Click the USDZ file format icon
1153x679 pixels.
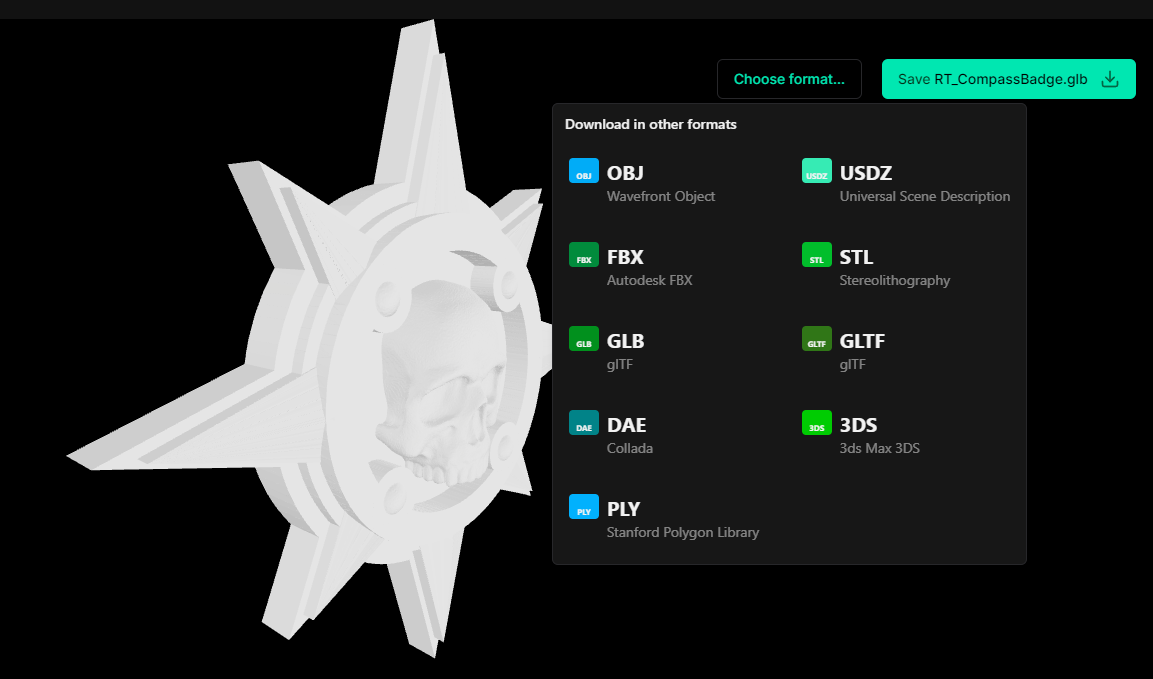[x=816, y=171]
